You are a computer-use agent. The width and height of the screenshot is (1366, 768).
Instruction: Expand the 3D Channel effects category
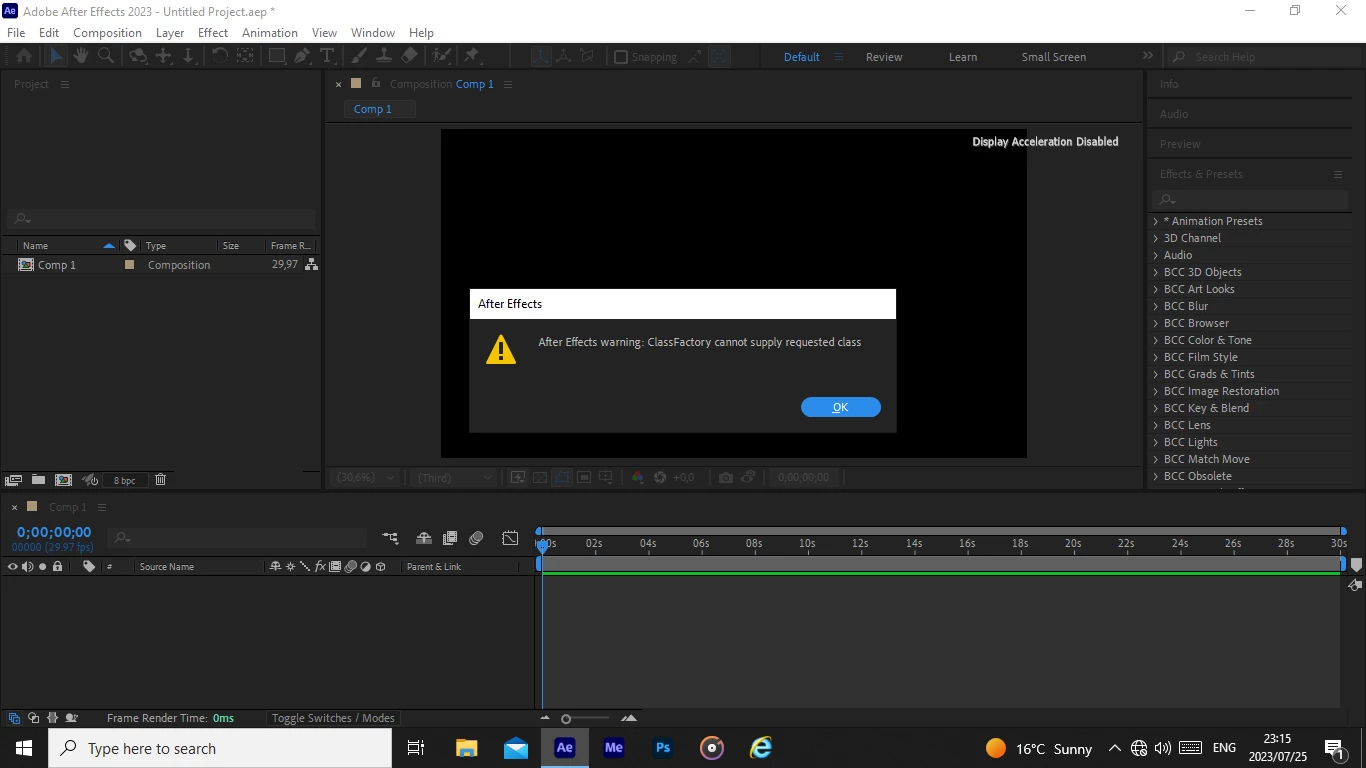pyautogui.click(x=1156, y=238)
